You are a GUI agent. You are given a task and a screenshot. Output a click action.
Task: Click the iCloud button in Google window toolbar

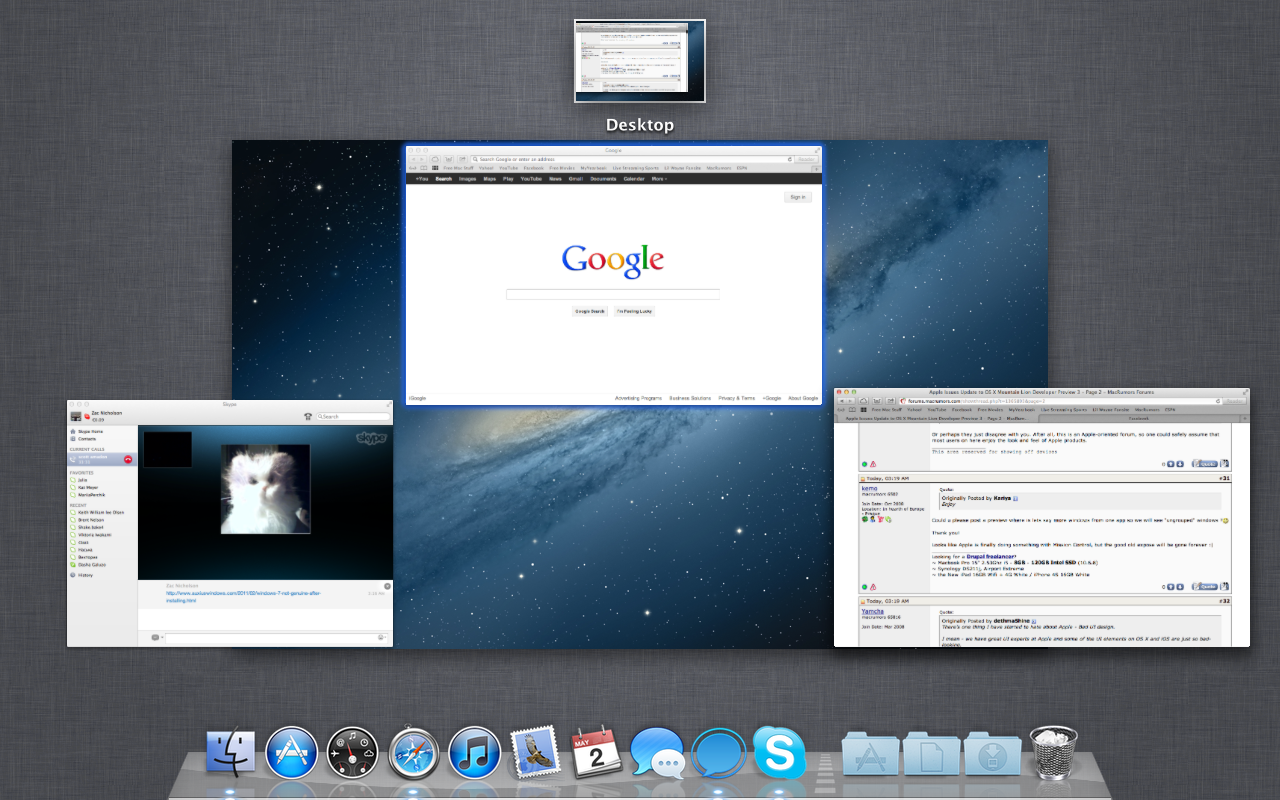(x=435, y=159)
